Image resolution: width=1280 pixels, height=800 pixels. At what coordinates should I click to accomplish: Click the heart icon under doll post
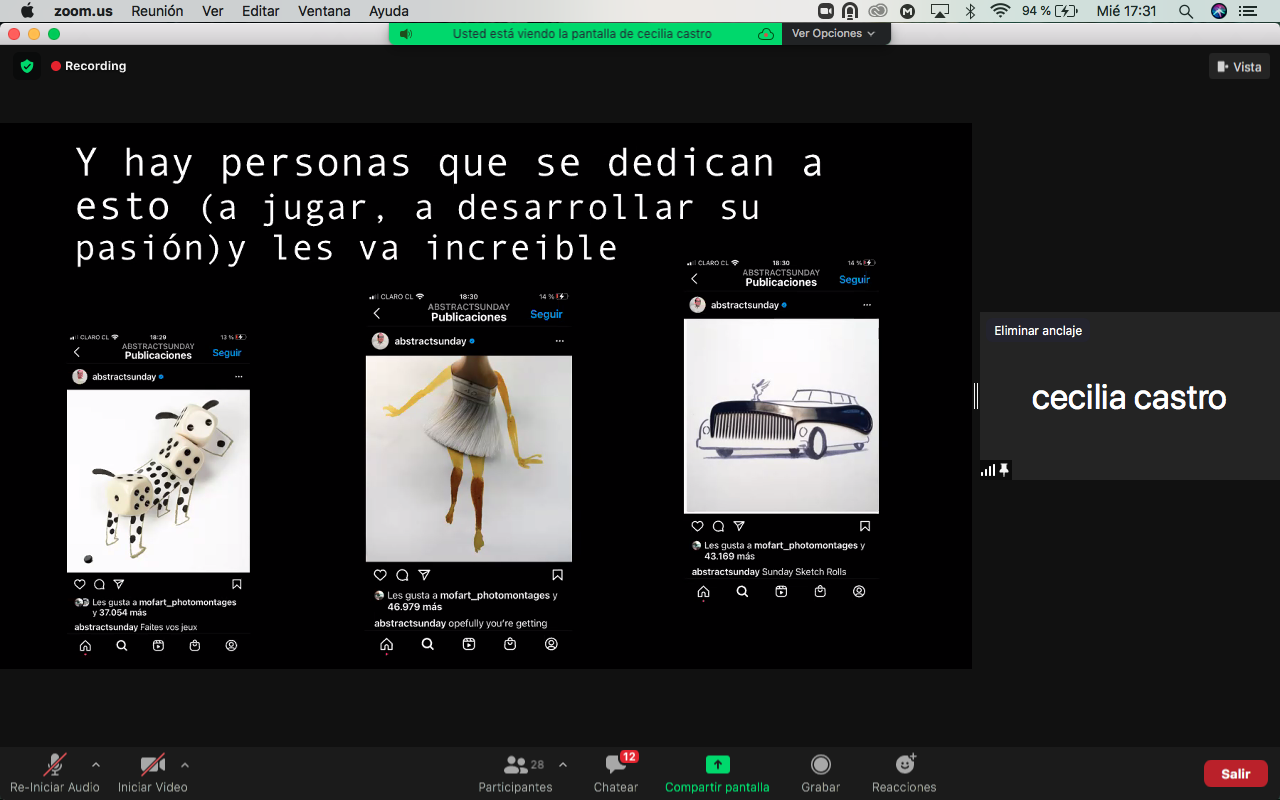380,575
